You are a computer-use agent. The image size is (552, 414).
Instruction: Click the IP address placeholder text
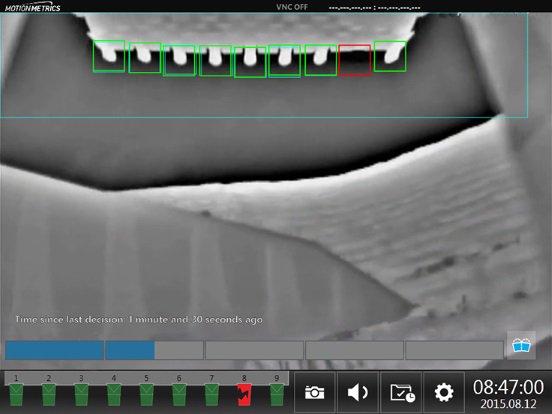pos(374,7)
